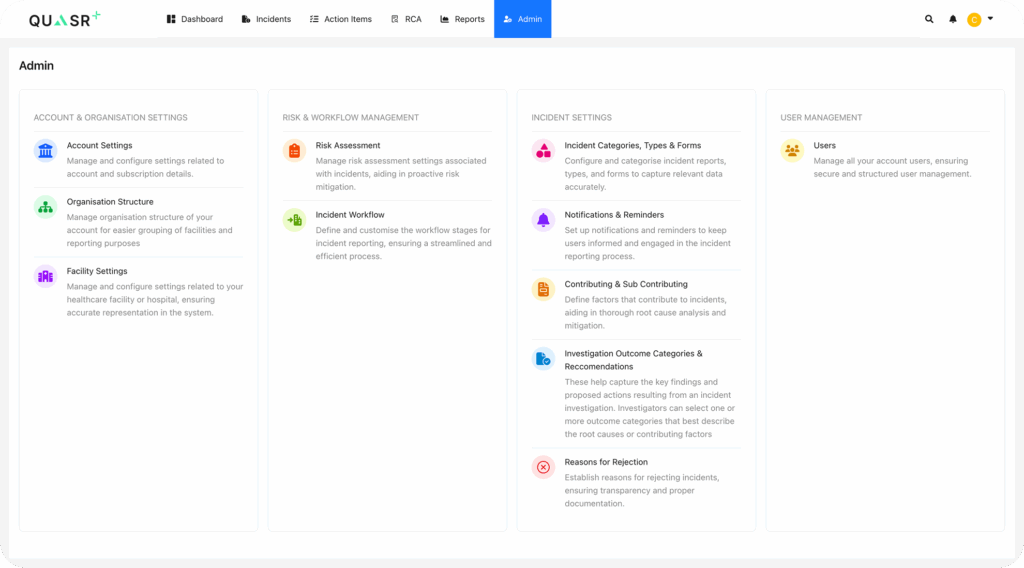This screenshot has height=568, width=1024.
Task: Expand the user profile dropdown arrow
Action: [990, 18]
